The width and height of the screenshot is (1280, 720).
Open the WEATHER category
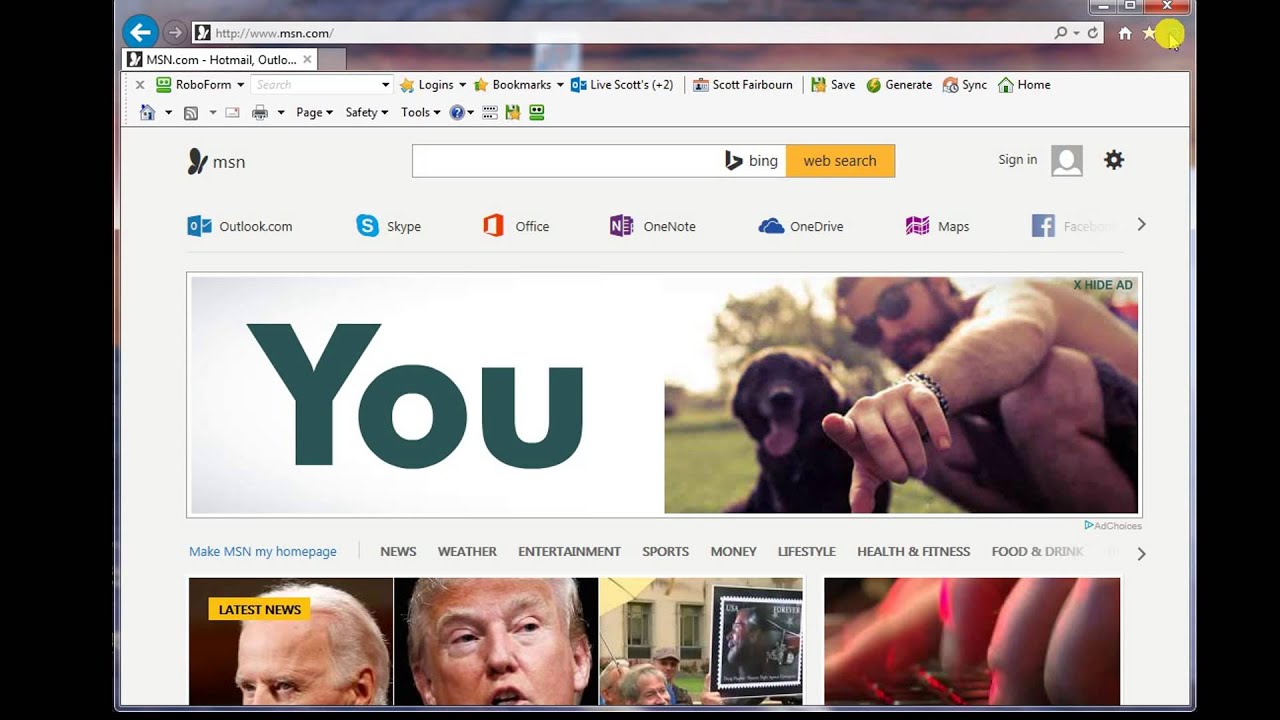tap(467, 551)
